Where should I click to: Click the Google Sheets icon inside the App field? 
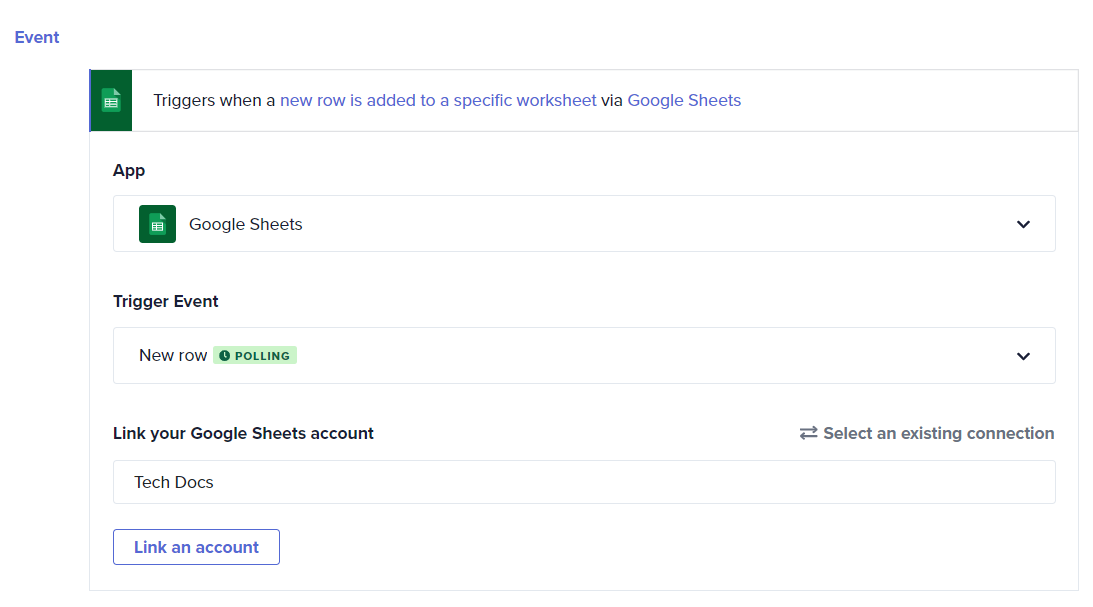click(157, 224)
